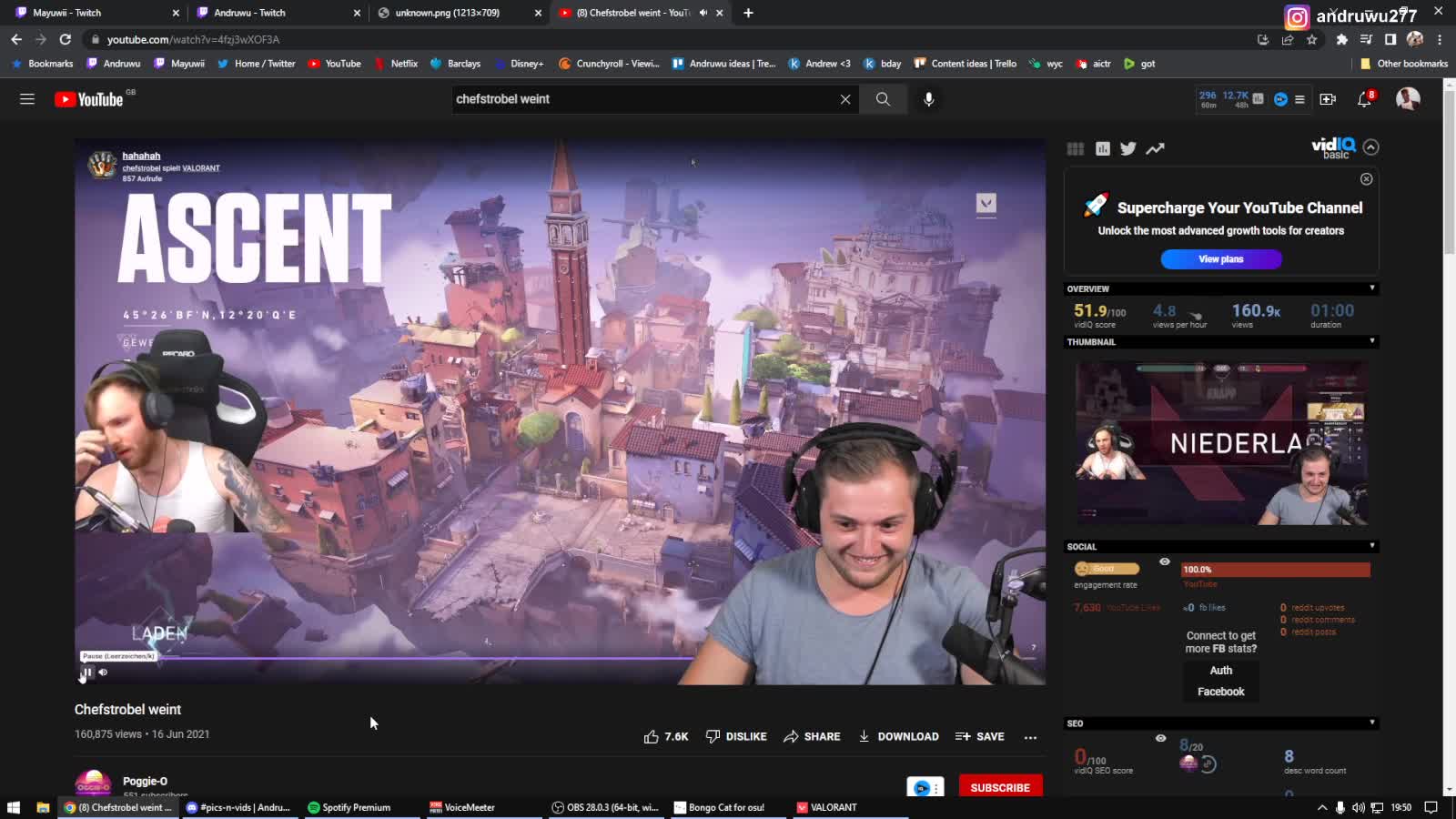Open OBS 28.0.3 from taskbar
This screenshot has width=1456, height=819.
(x=605, y=807)
